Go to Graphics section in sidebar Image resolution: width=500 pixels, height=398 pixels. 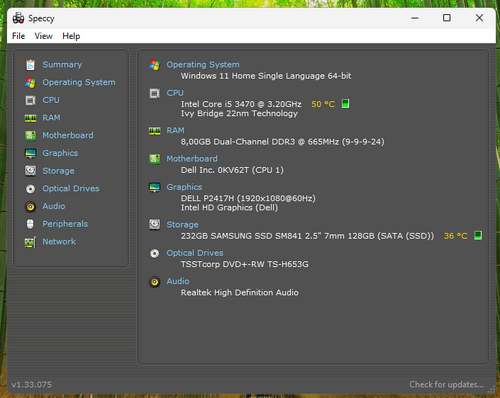60,153
